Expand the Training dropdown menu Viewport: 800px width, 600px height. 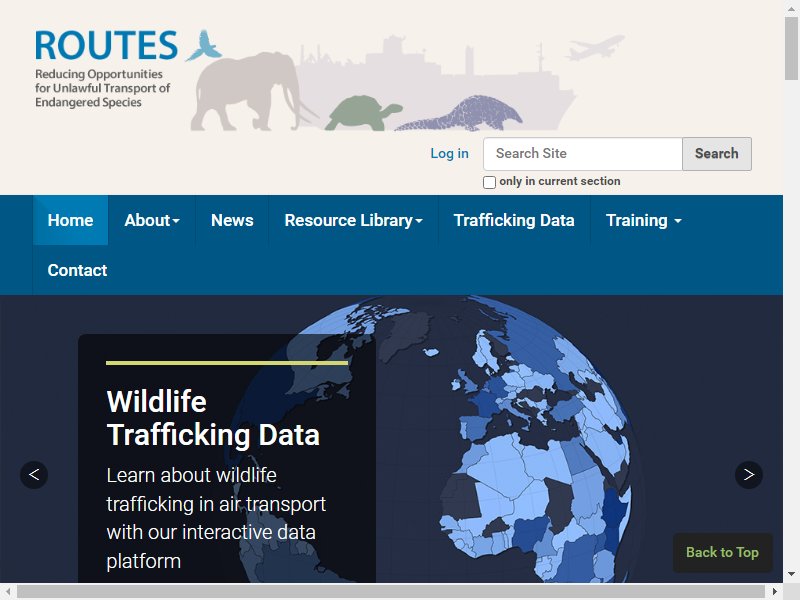click(x=643, y=220)
